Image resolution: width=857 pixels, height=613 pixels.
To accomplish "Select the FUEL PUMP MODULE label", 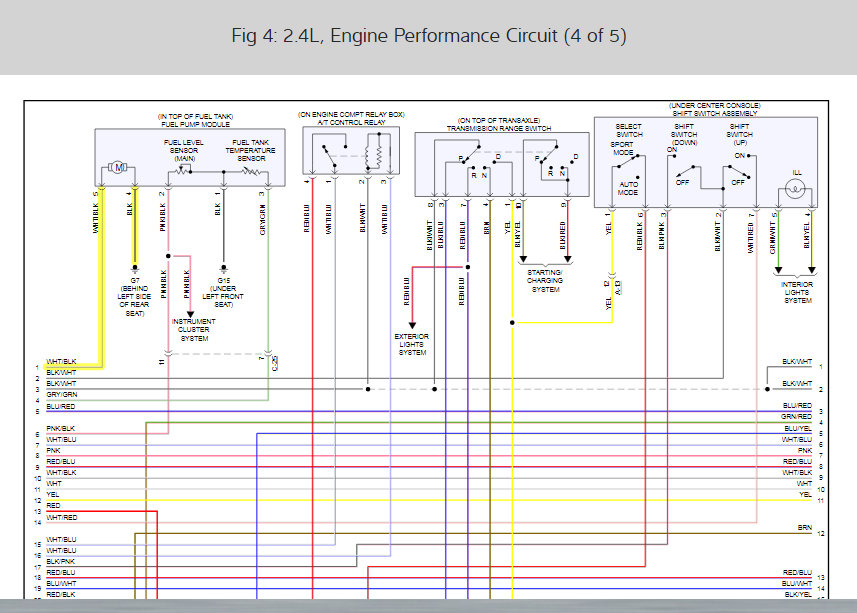I will (196, 125).
